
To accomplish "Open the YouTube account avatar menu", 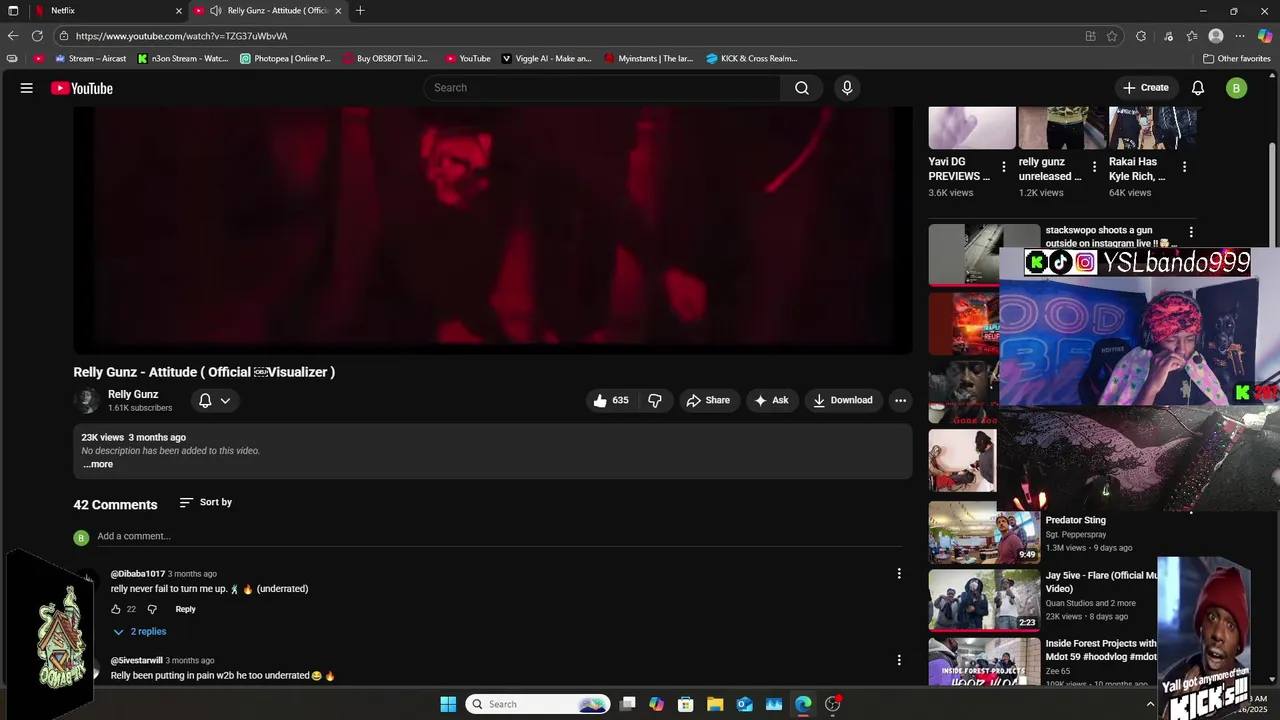I will coord(1236,88).
